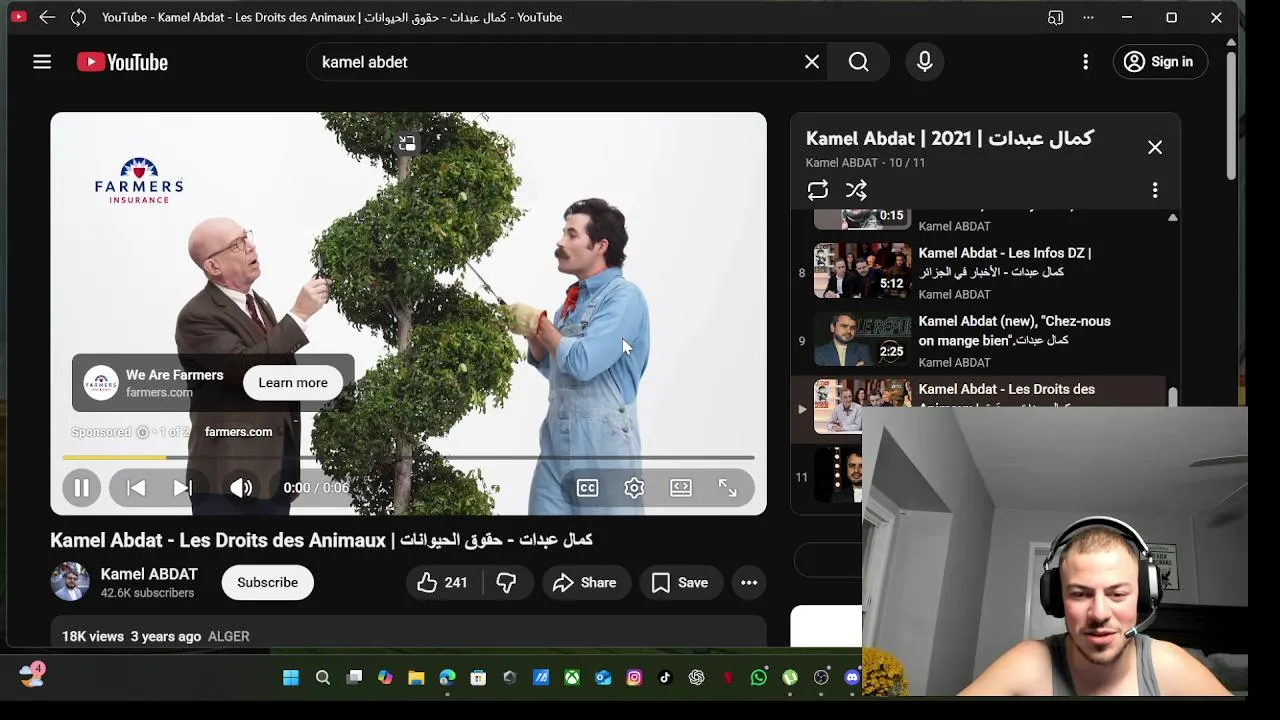Open Windows taskbar search
The height and width of the screenshot is (720, 1280).
(323, 678)
